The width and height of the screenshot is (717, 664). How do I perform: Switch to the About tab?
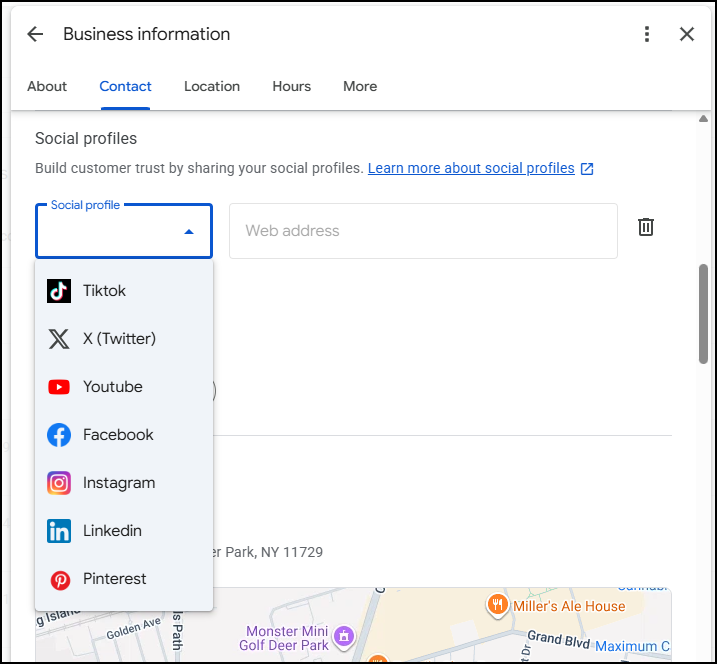point(47,86)
